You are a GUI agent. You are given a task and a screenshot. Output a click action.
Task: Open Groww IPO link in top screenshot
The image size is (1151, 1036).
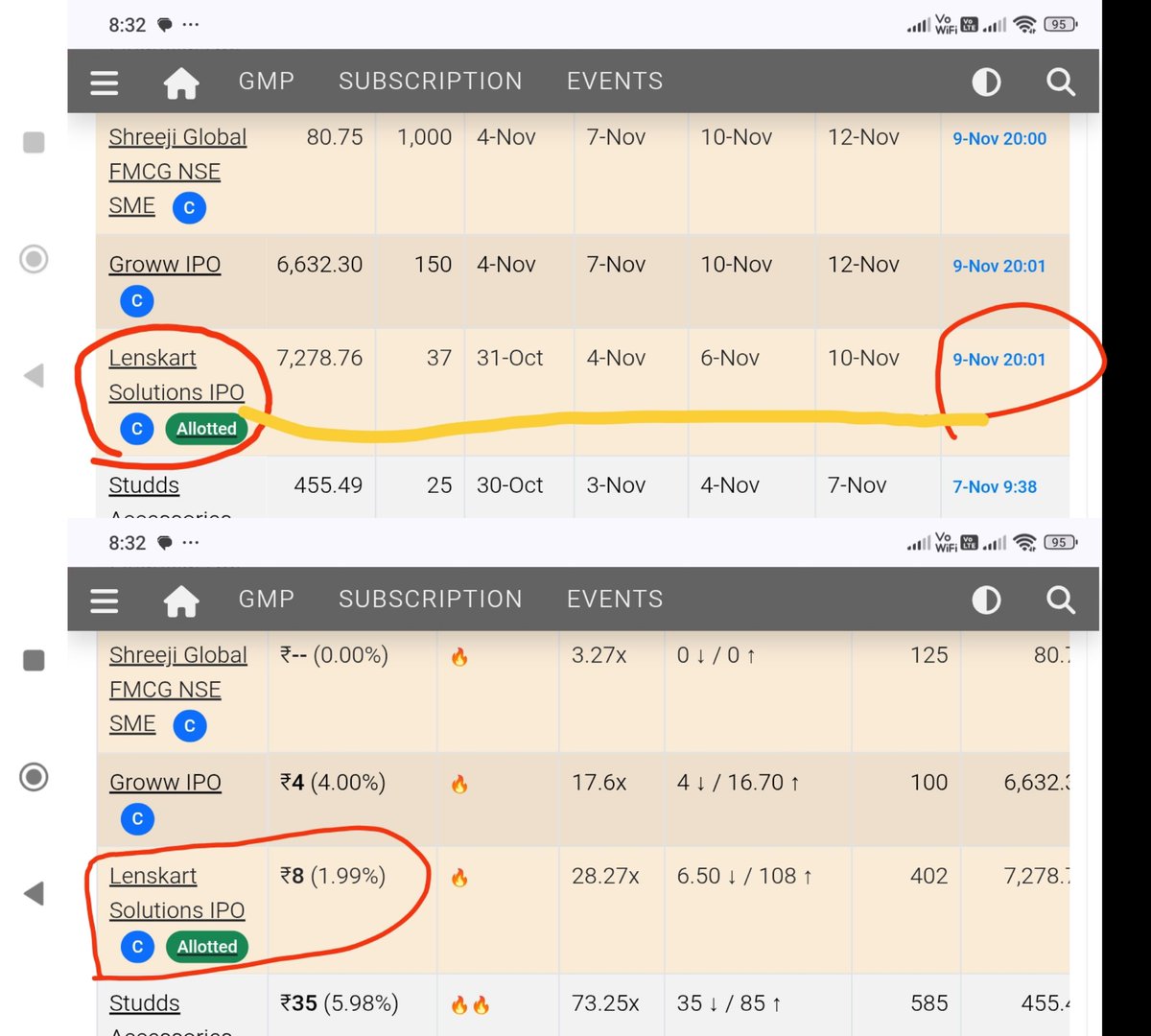pos(165,265)
